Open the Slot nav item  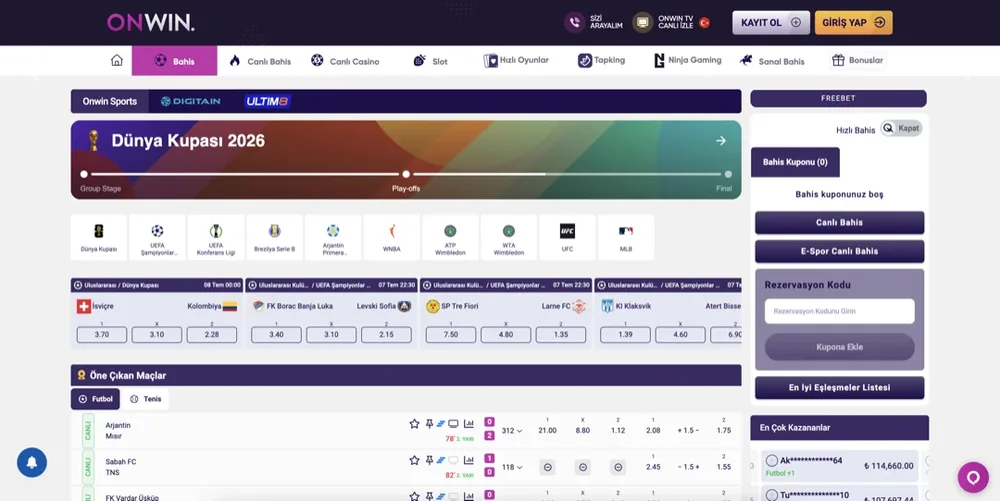(x=430, y=61)
